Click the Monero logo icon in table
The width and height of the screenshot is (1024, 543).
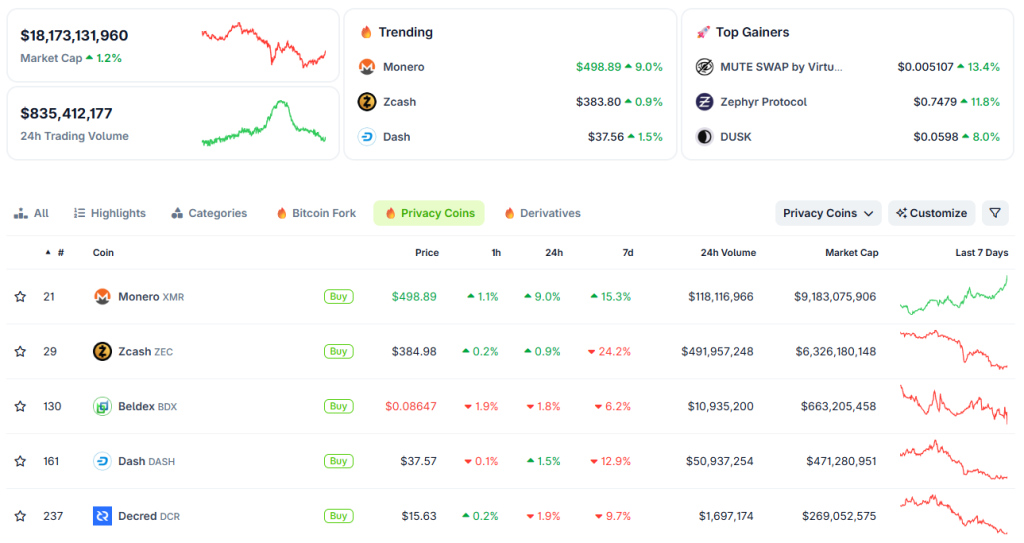pyautogui.click(x=102, y=297)
